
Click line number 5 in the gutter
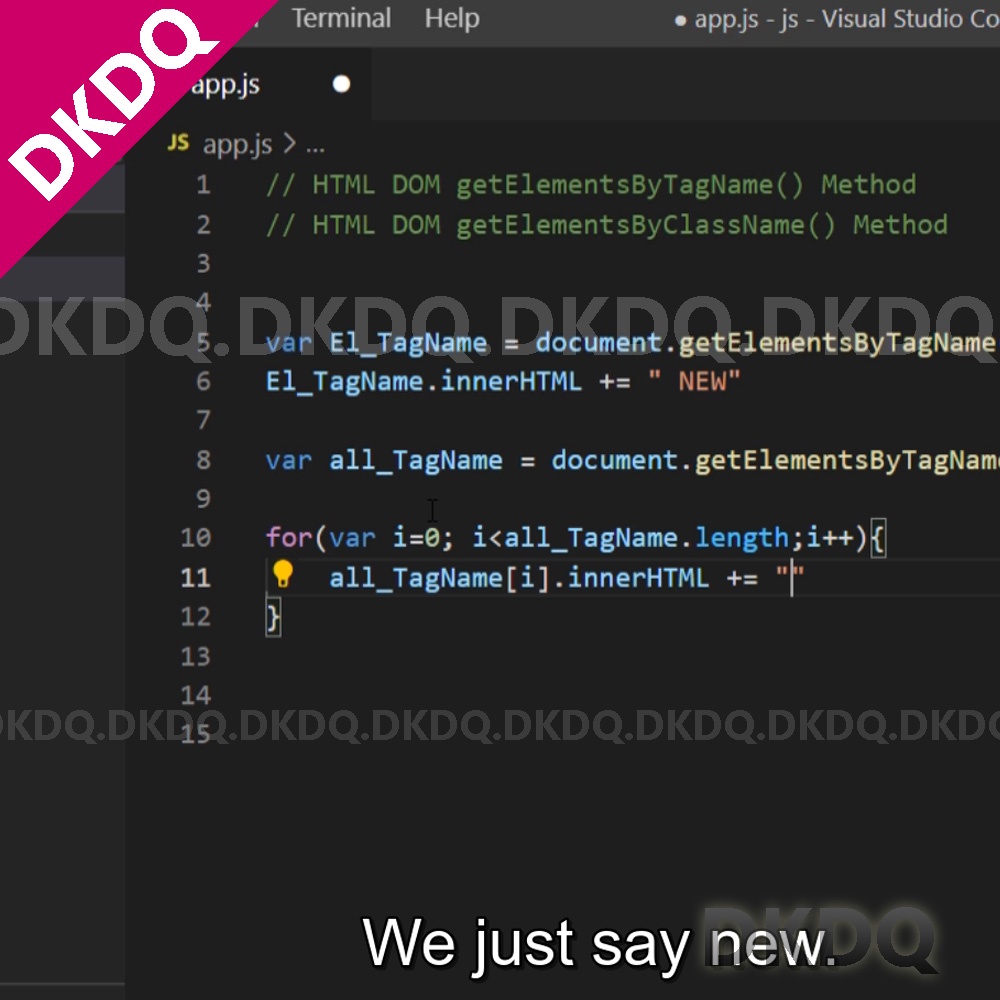[x=204, y=343]
